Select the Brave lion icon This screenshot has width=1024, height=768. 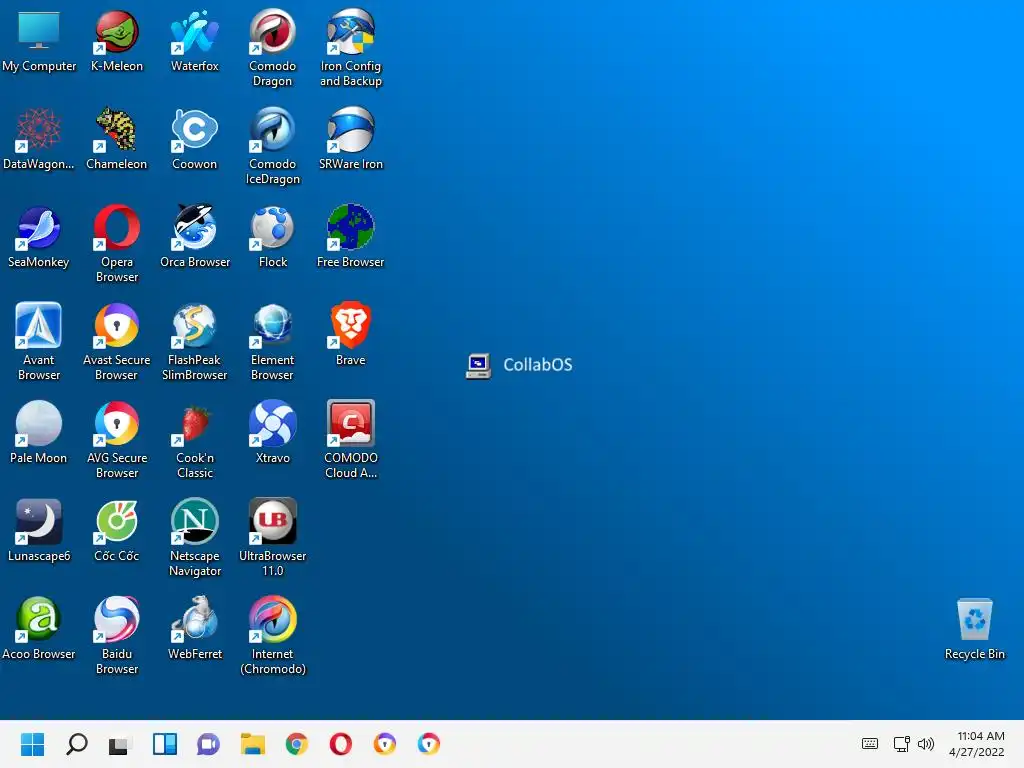[351, 325]
